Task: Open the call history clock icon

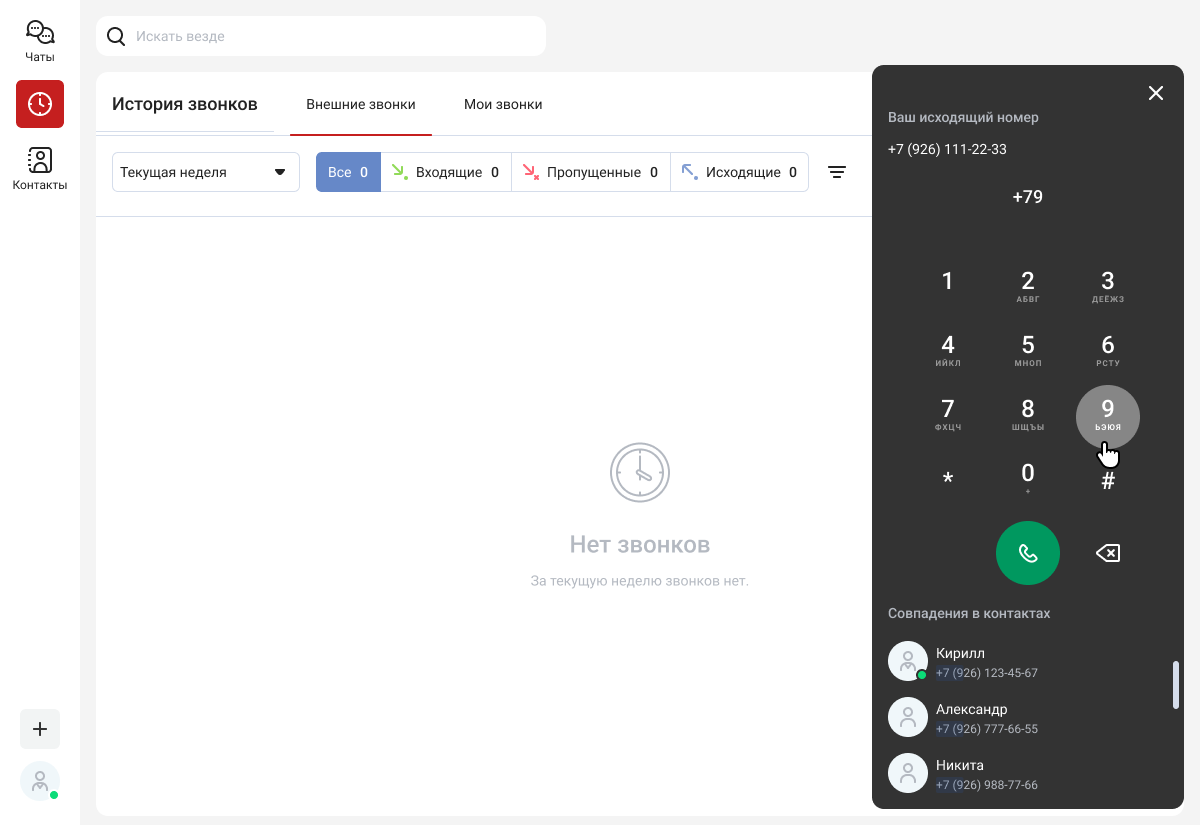Action: coord(40,104)
